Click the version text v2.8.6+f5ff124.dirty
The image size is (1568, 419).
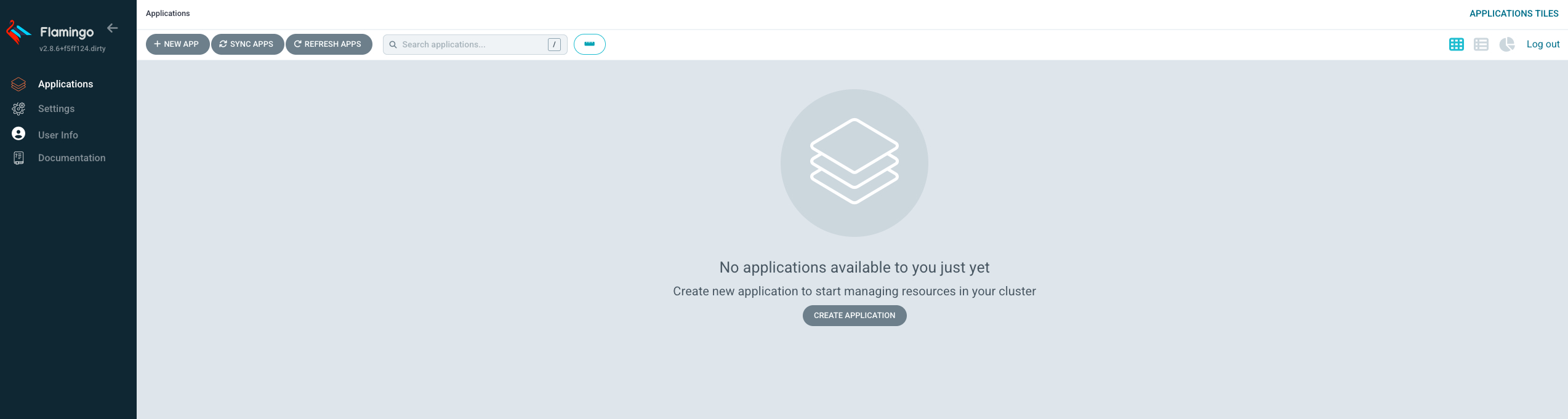[73, 49]
